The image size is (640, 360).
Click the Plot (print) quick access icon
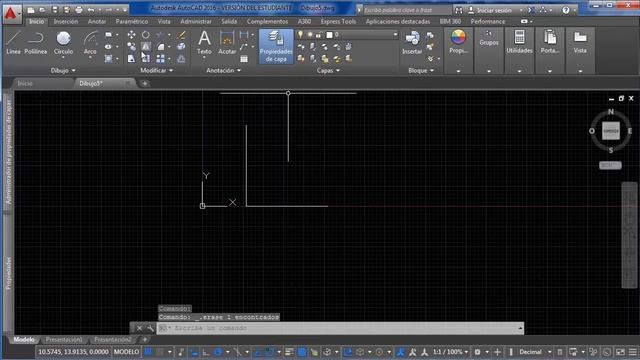tap(78, 10)
